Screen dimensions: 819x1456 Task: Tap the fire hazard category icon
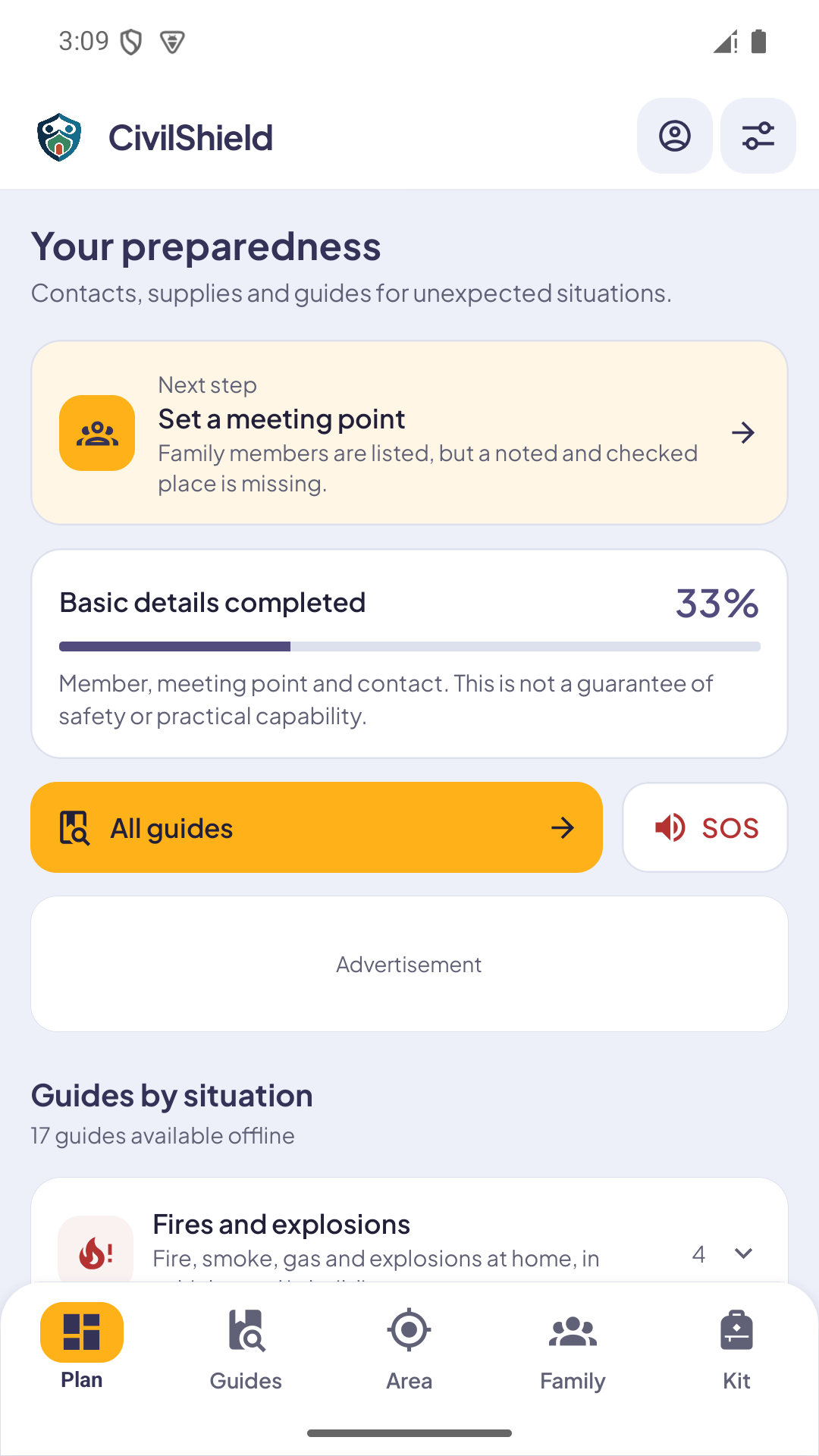point(96,1250)
